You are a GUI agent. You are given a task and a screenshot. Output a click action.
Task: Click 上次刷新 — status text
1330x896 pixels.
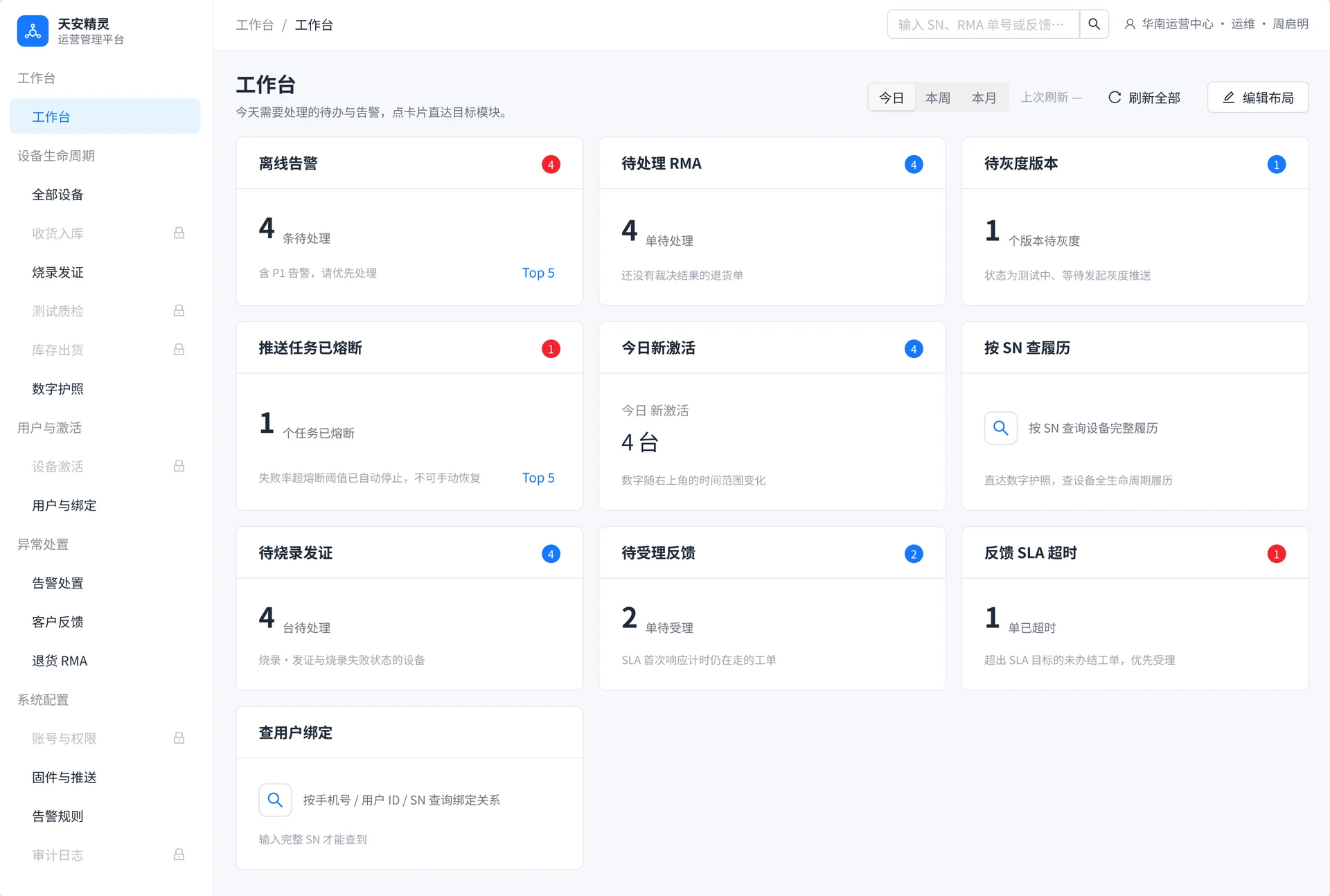1051,98
